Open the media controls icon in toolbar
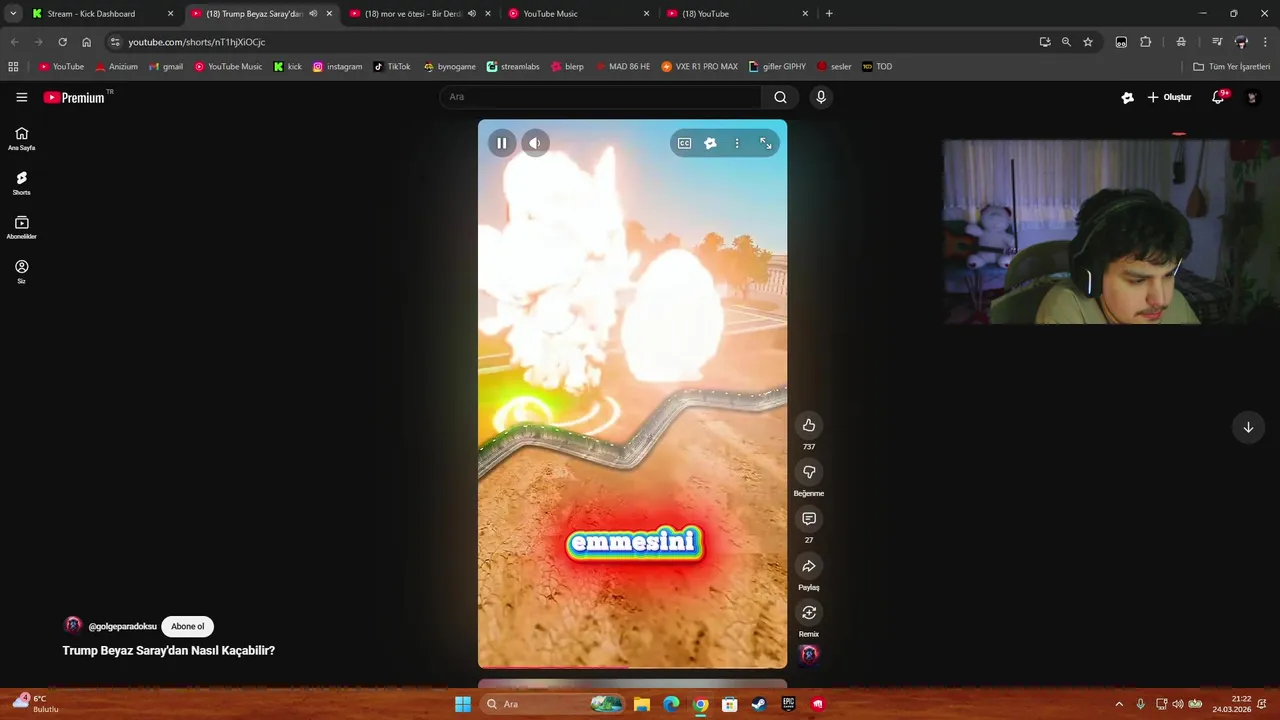 [x=1217, y=42]
